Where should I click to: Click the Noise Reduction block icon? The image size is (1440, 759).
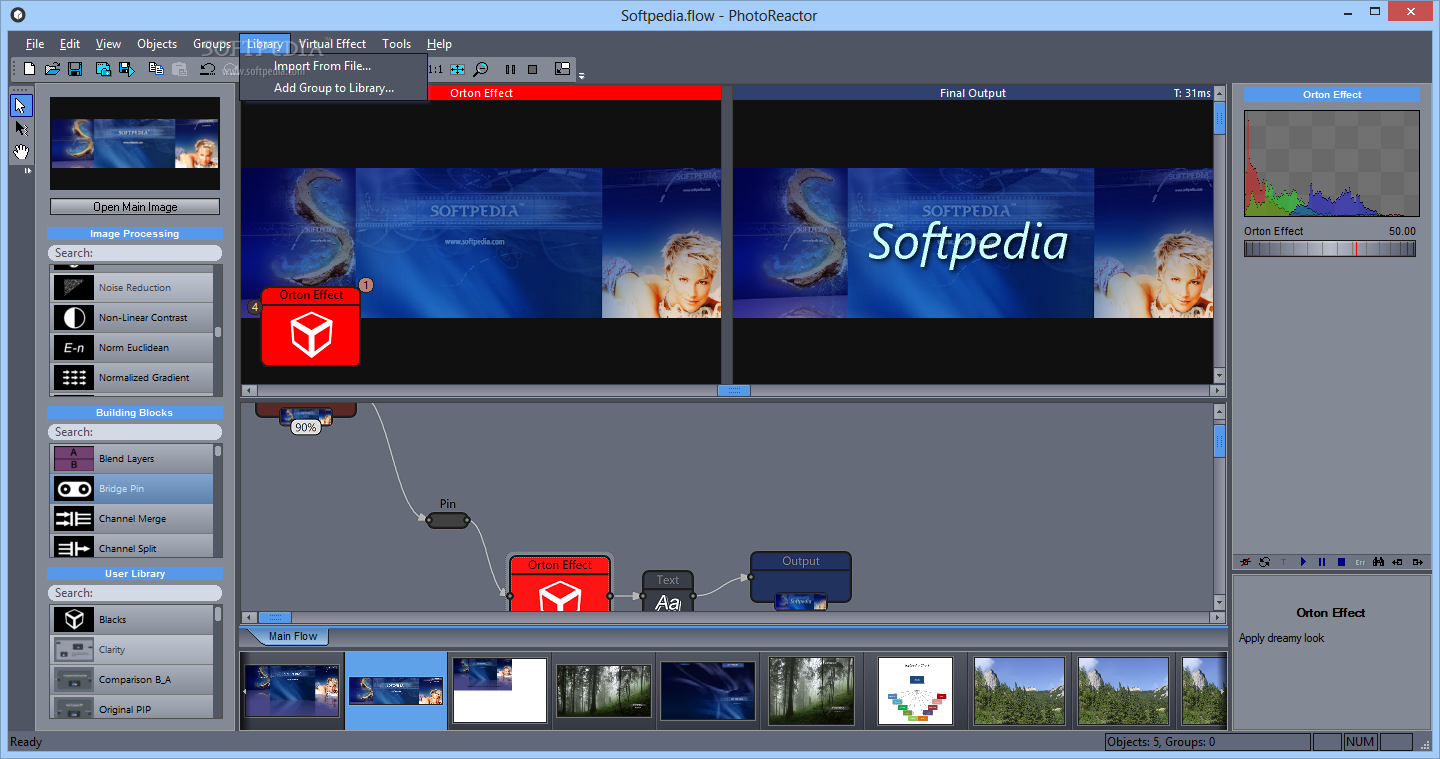coord(73,287)
